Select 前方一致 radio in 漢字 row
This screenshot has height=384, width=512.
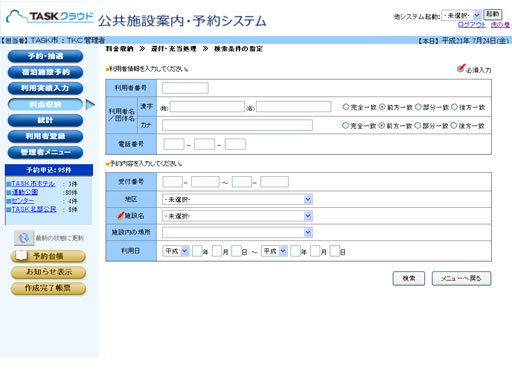click(x=382, y=107)
